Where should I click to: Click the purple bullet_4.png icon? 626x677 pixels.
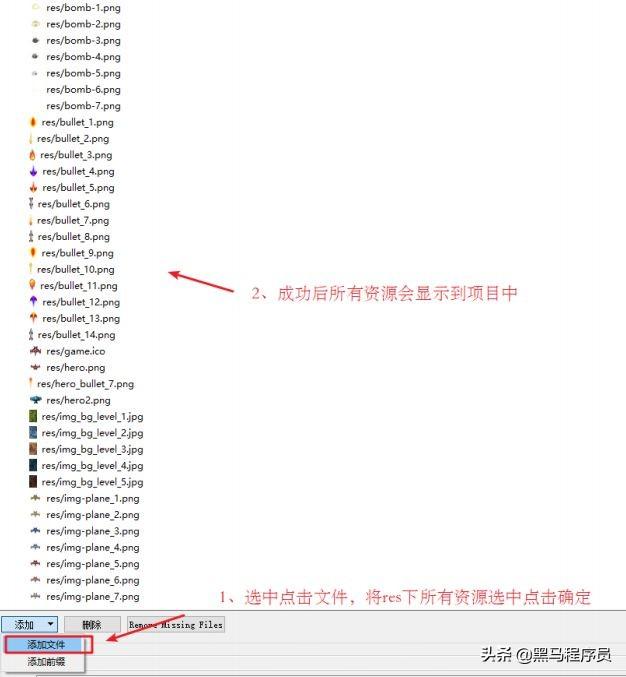pos(33,171)
